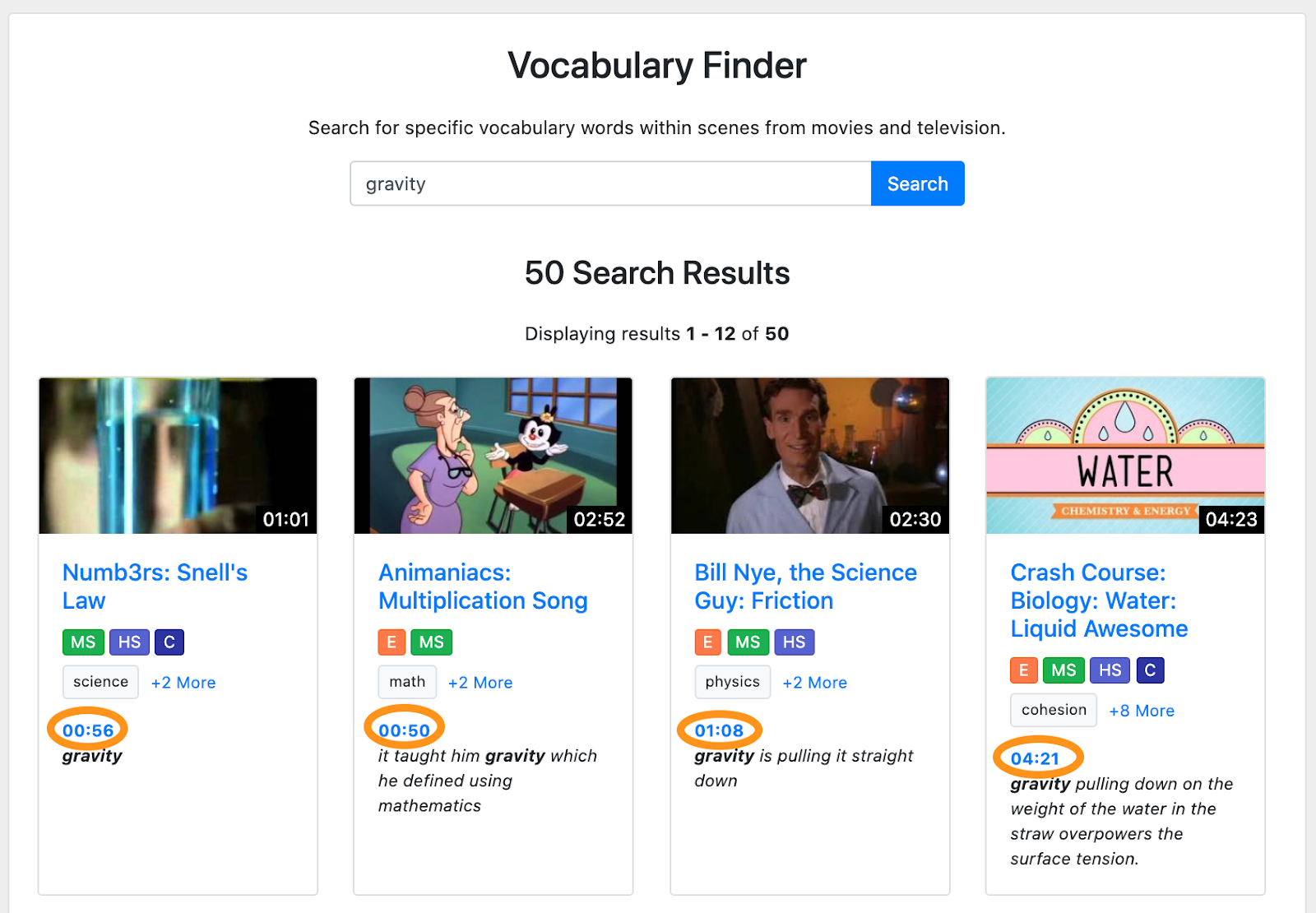Open Crash Course Biology Water title link
This screenshot has width=1316, height=913.
pyautogui.click(x=1099, y=600)
